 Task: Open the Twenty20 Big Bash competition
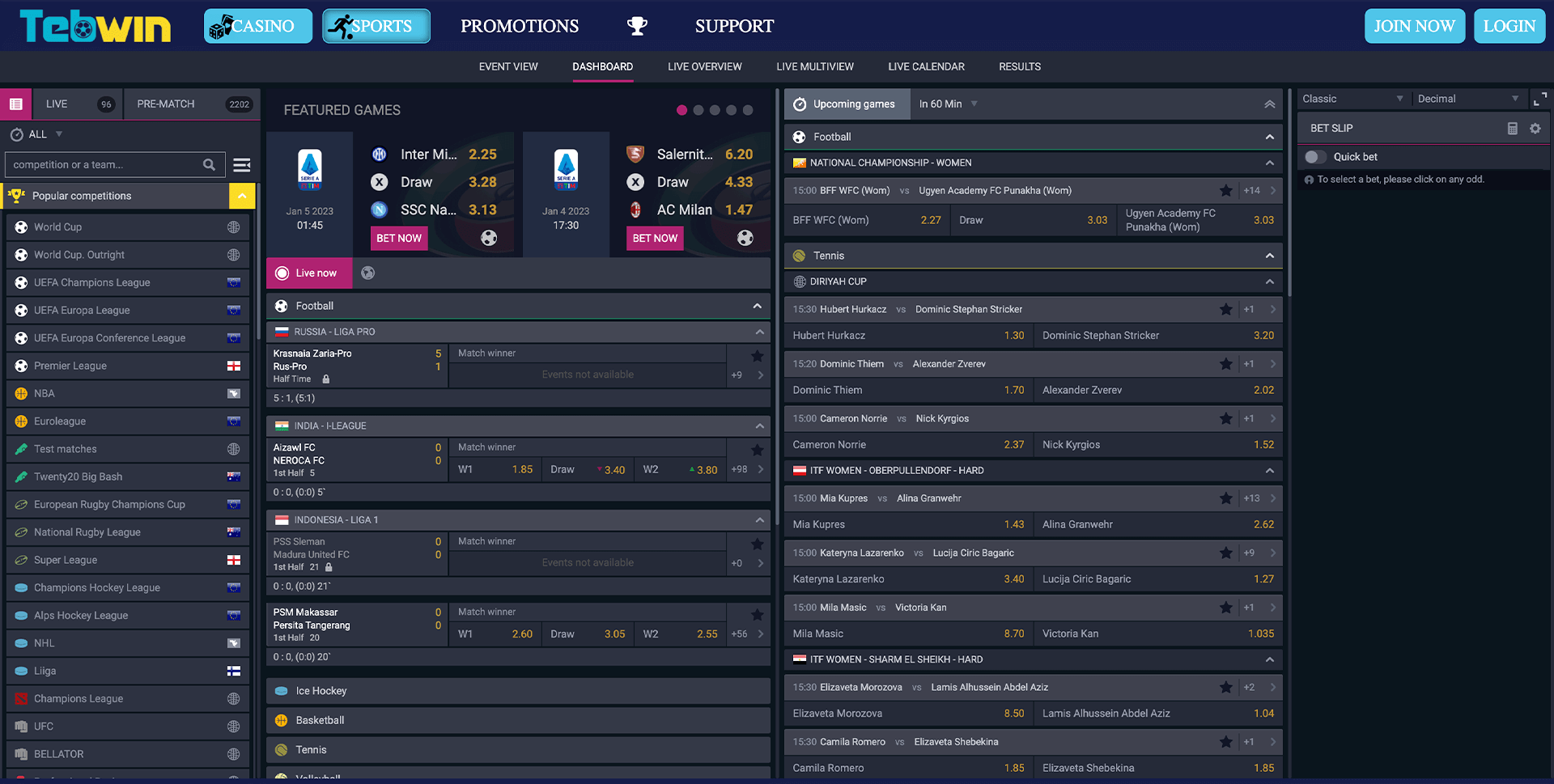128,477
